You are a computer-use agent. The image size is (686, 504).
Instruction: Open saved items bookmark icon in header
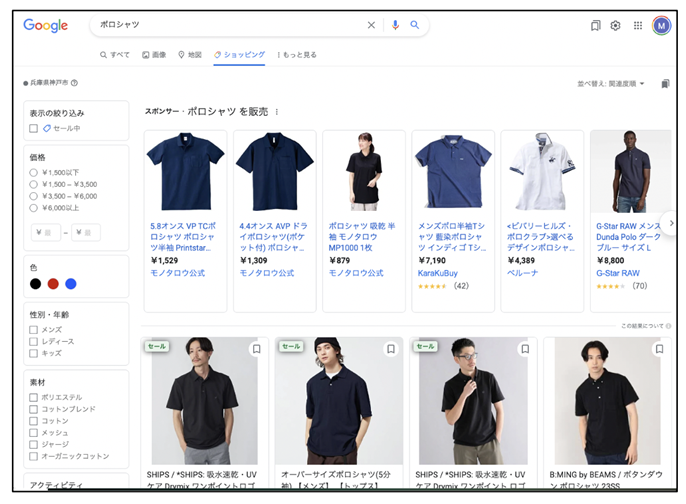[x=595, y=26]
